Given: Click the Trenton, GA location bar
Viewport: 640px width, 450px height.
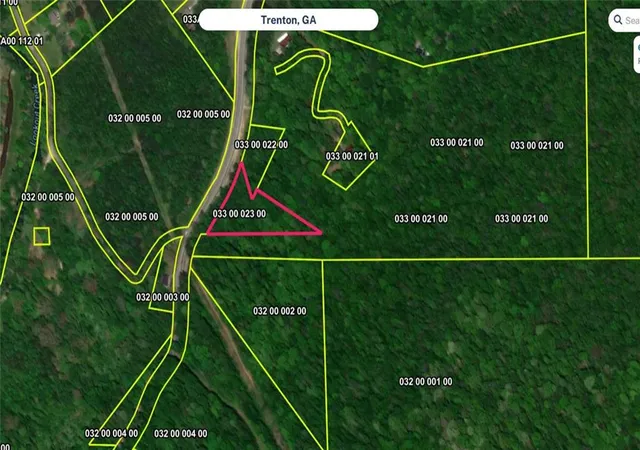Looking at the screenshot, I should point(289,20).
